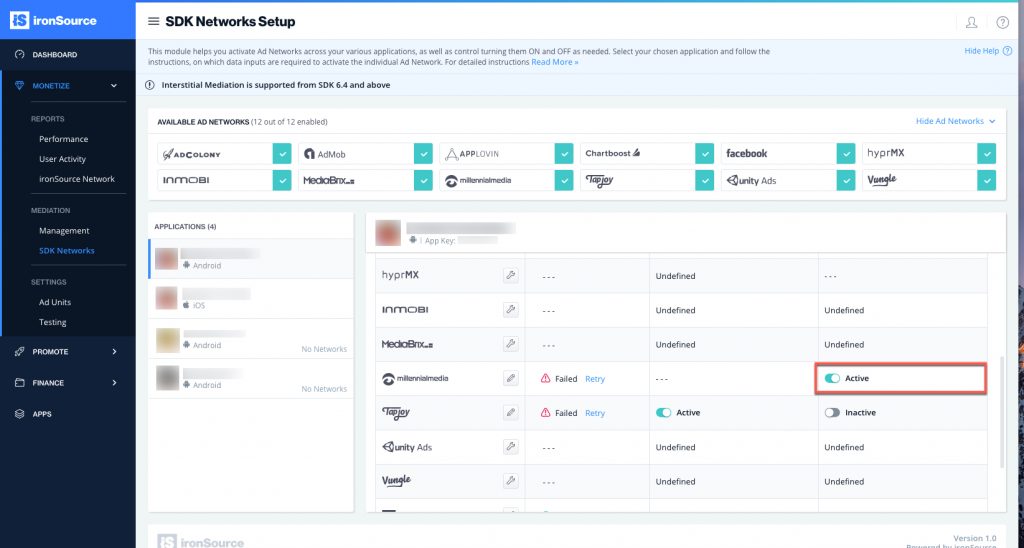Click the AdColony network logo
Image resolution: width=1024 pixels, height=548 pixels.
192,154
